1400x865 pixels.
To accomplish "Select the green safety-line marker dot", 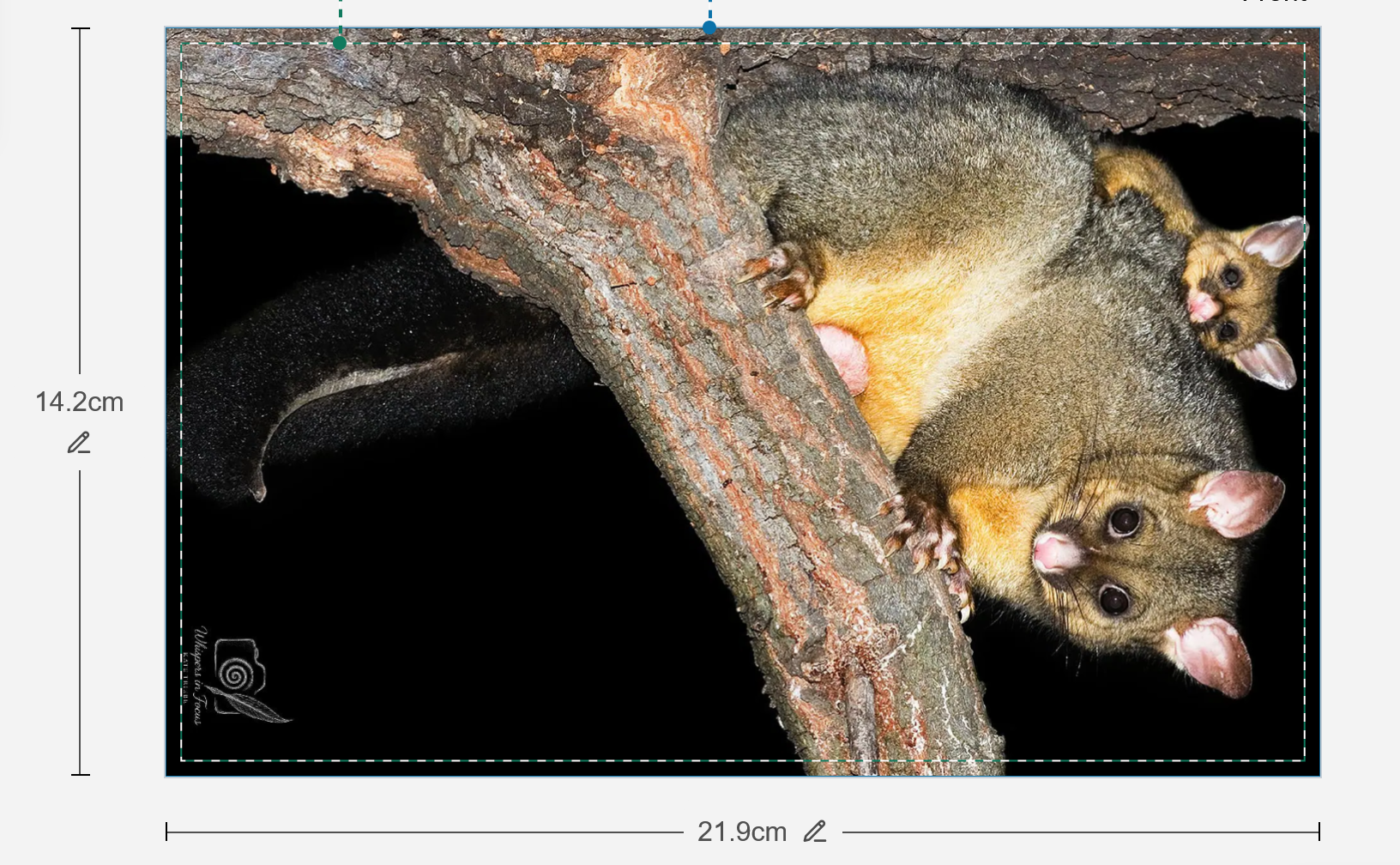I will click(x=340, y=43).
